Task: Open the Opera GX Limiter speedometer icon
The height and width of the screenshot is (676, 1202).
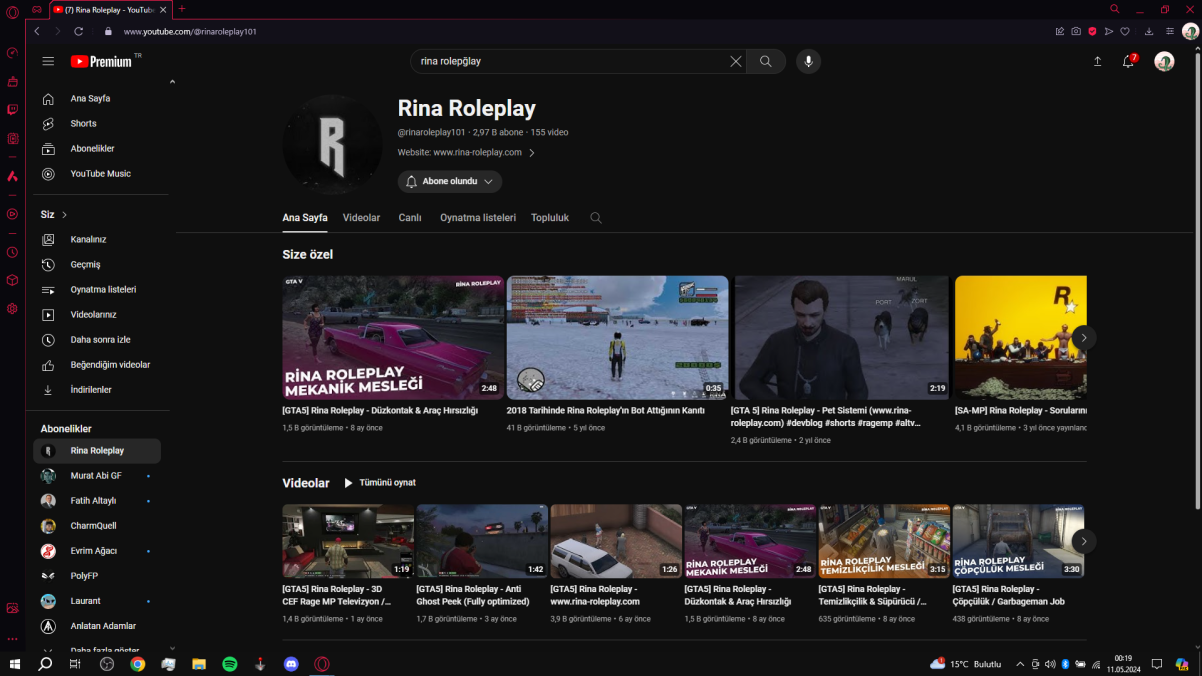Action: coord(12,53)
